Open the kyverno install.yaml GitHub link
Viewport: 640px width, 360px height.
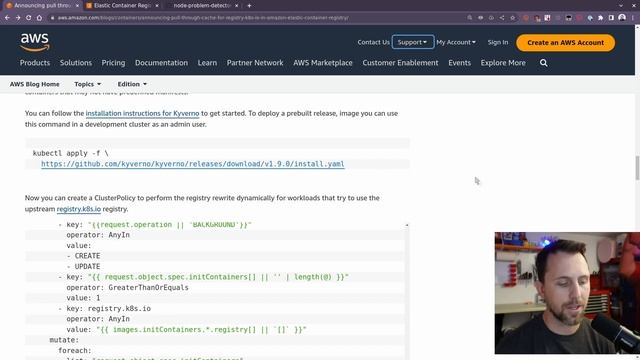[x=193, y=164]
